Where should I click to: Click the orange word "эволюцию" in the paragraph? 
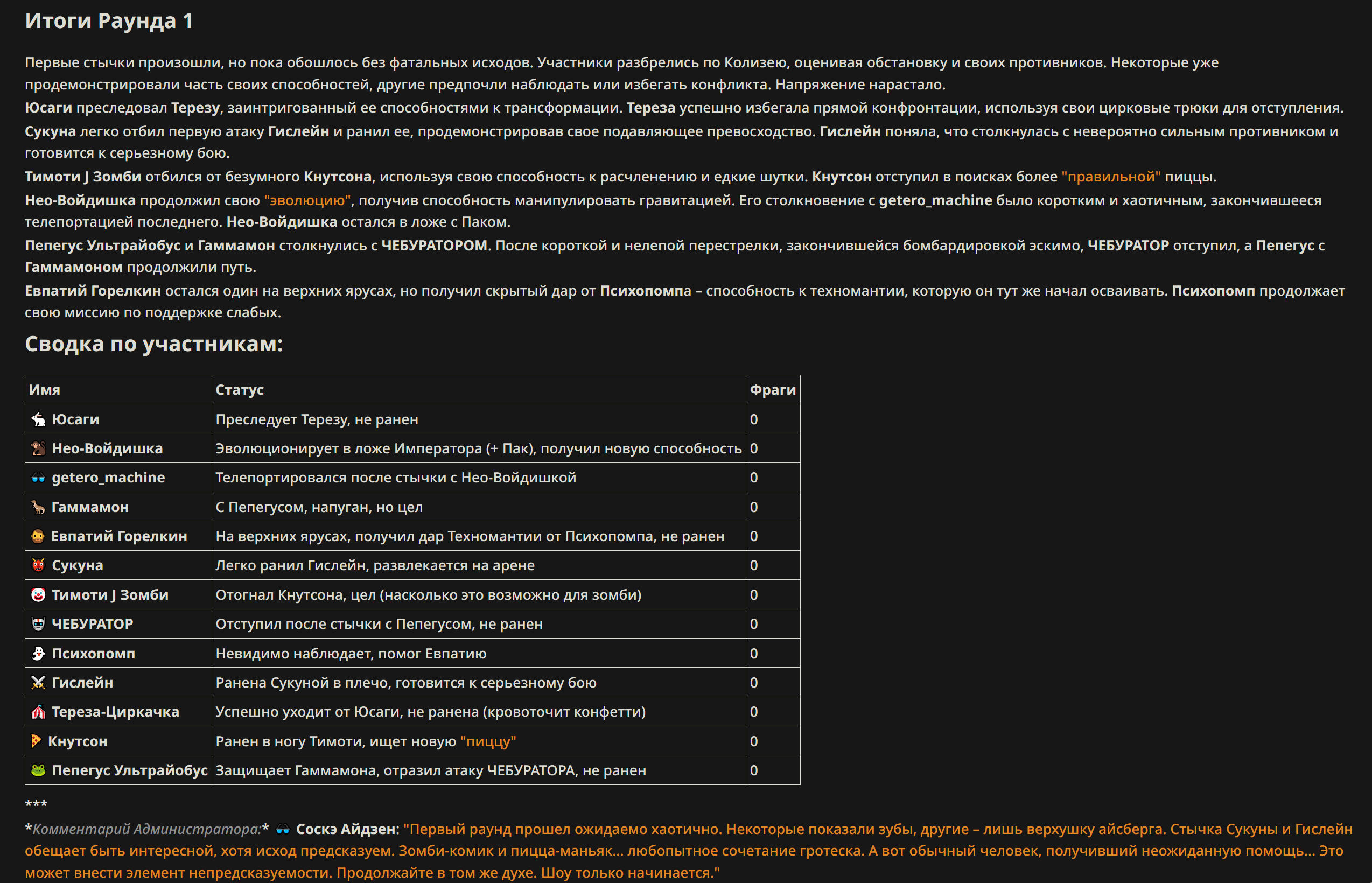[307, 200]
